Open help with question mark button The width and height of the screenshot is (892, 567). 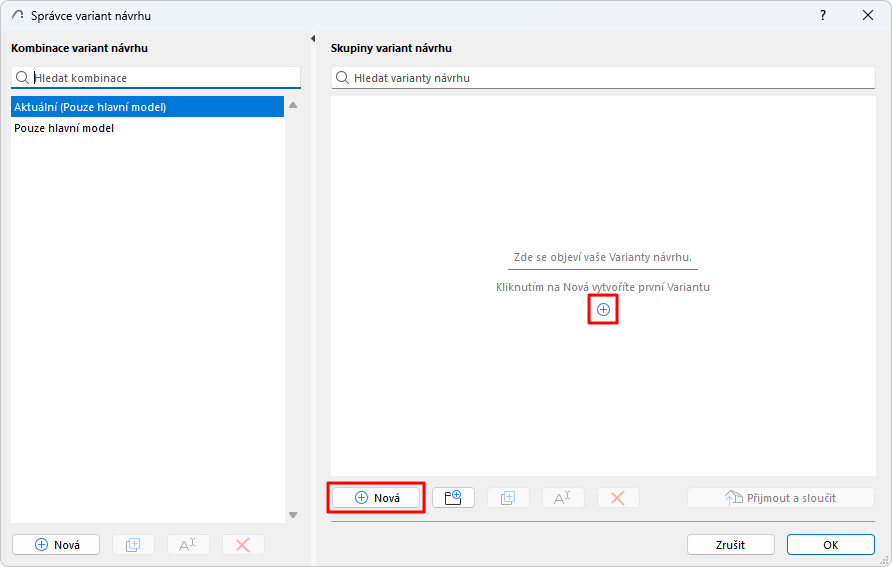(x=823, y=15)
